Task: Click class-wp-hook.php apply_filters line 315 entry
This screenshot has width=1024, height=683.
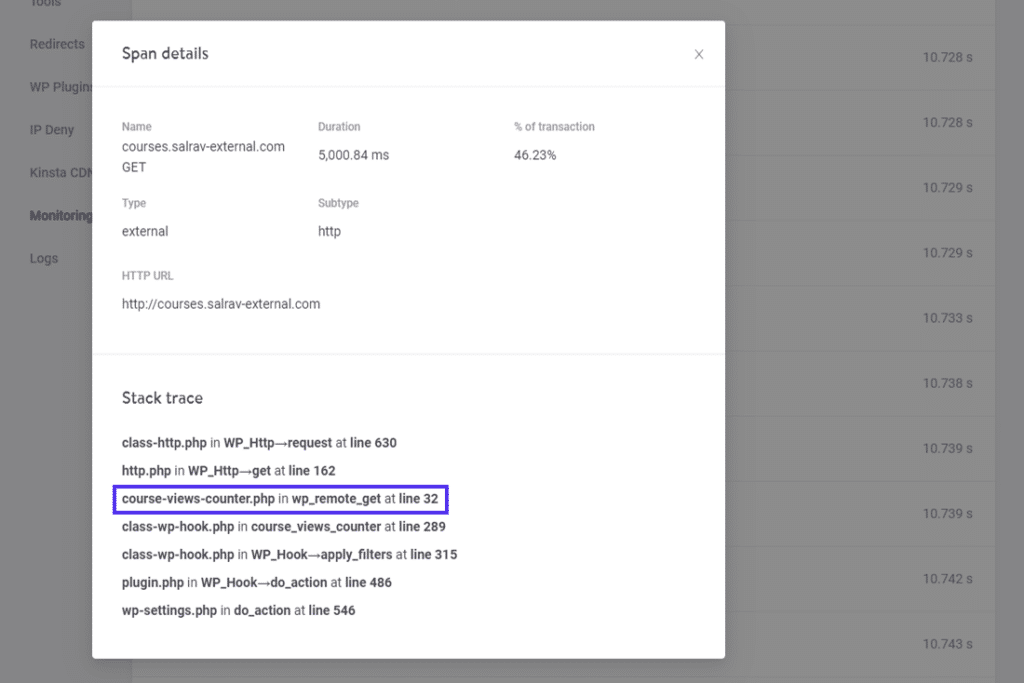Action: tap(289, 554)
